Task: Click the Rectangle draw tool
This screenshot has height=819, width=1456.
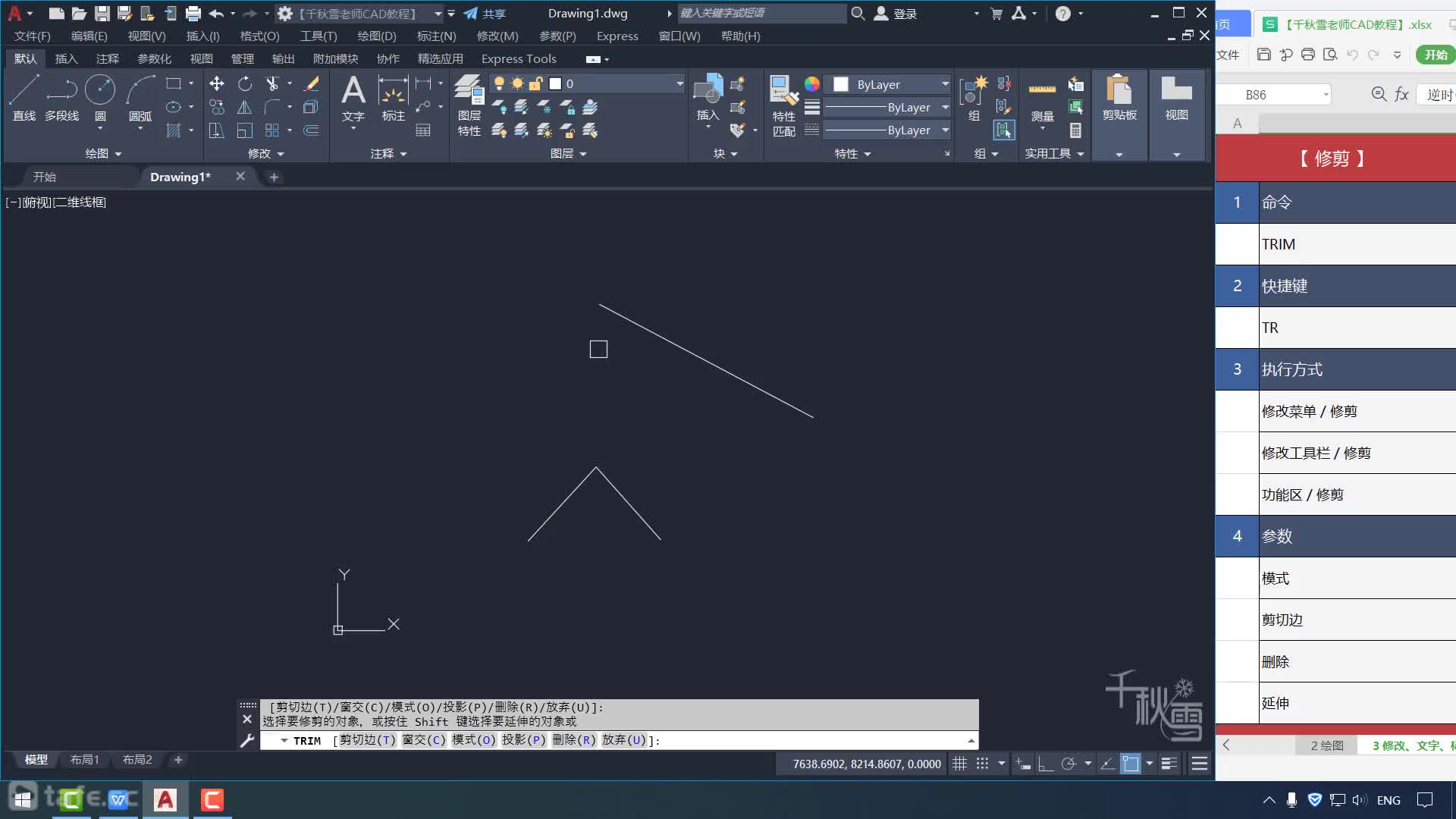Action: pyautogui.click(x=174, y=83)
